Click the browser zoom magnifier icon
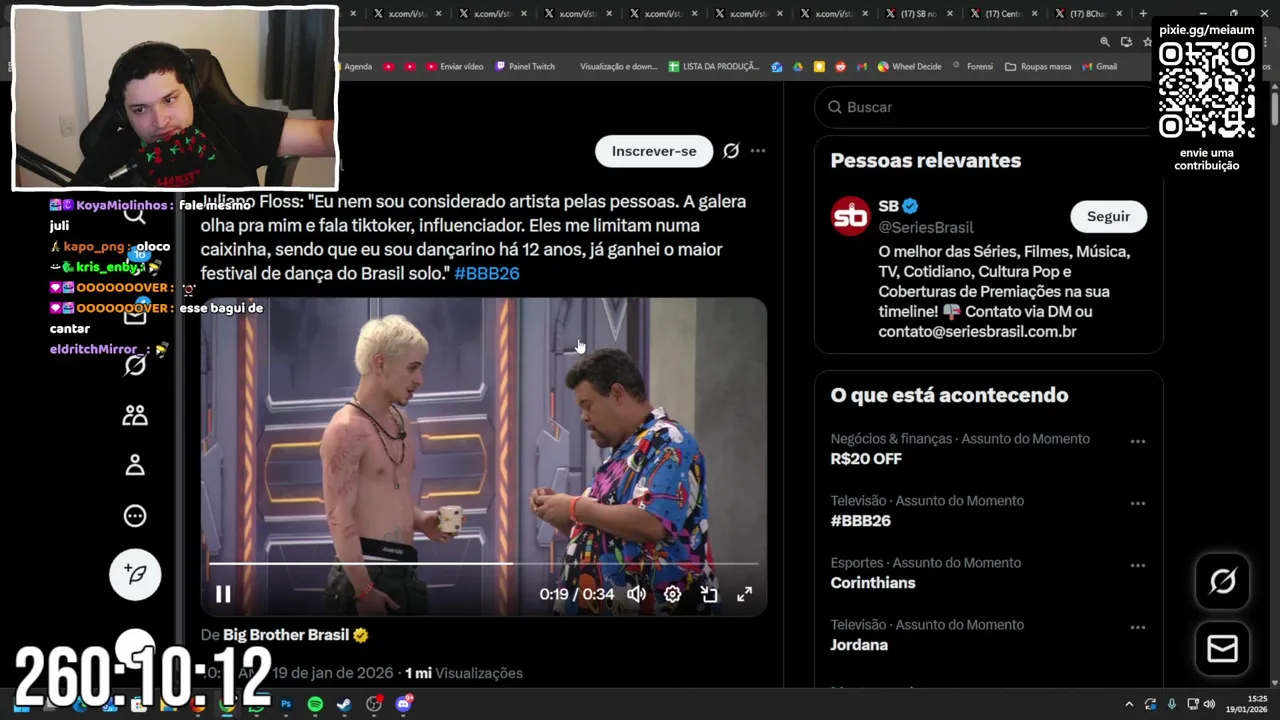The image size is (1280, 720). pyautogui.click(x=1105, y=42)
